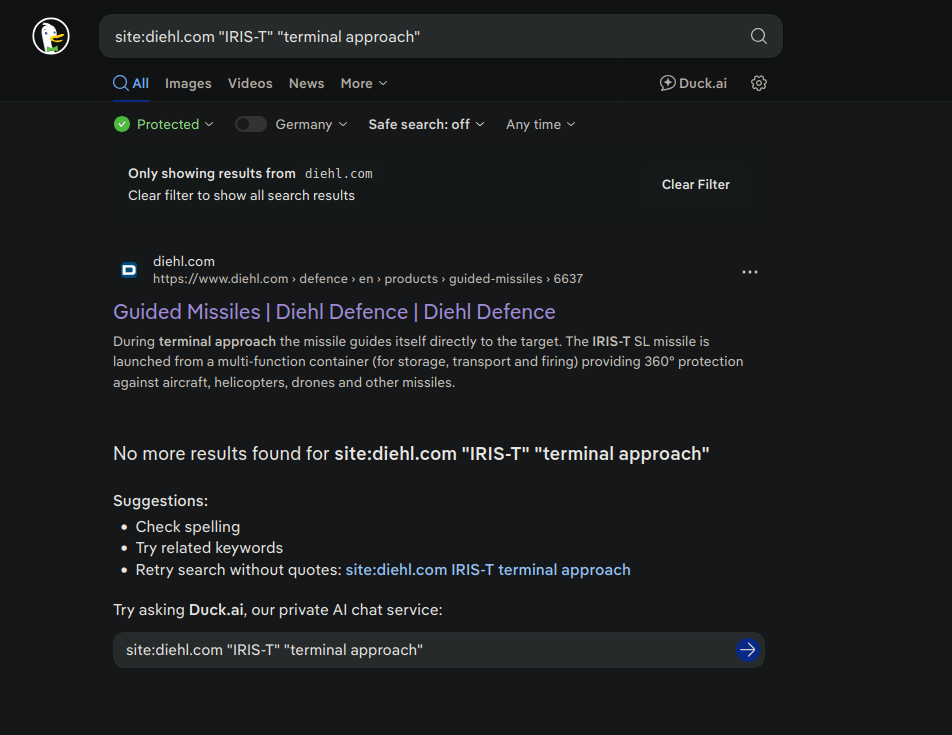This screenshot has height=735, width=952.
Task: Open the Any time filter dropdown
Action: [x=540, y=124]
